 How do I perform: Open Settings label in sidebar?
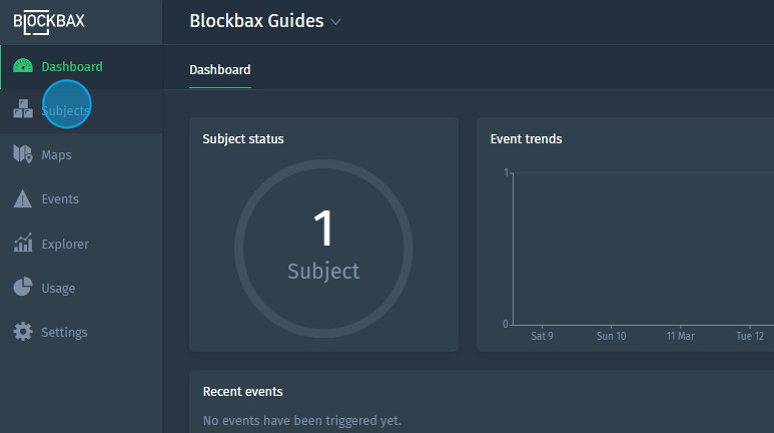point(64,332)
